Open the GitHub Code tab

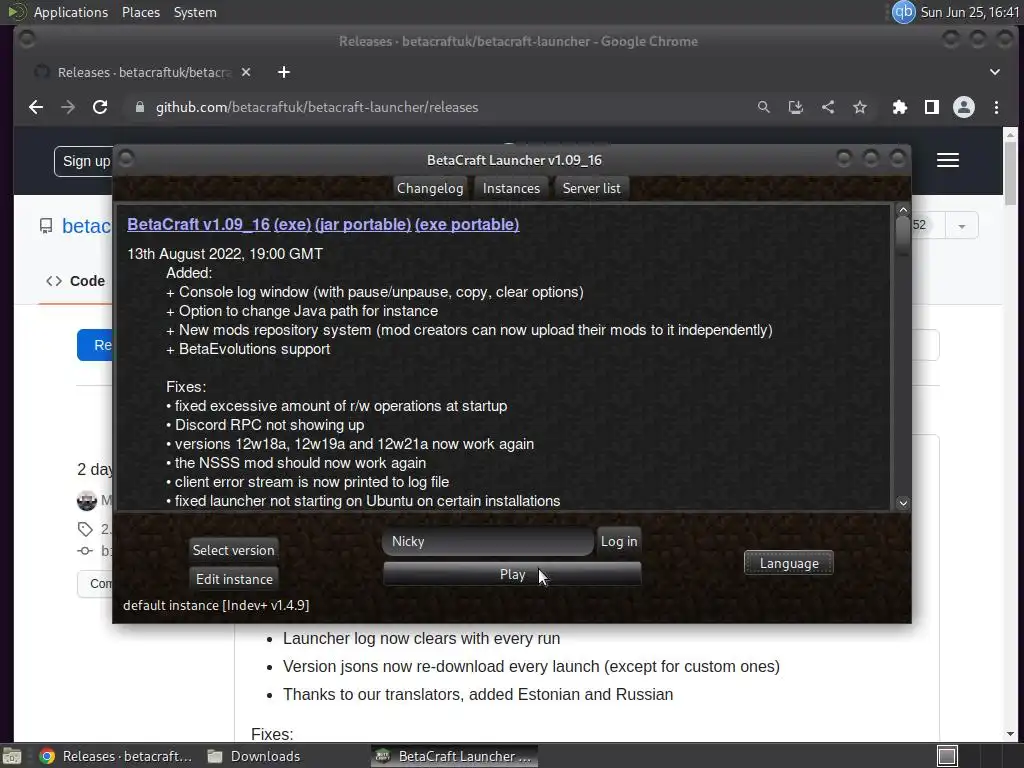coord(75,281)
